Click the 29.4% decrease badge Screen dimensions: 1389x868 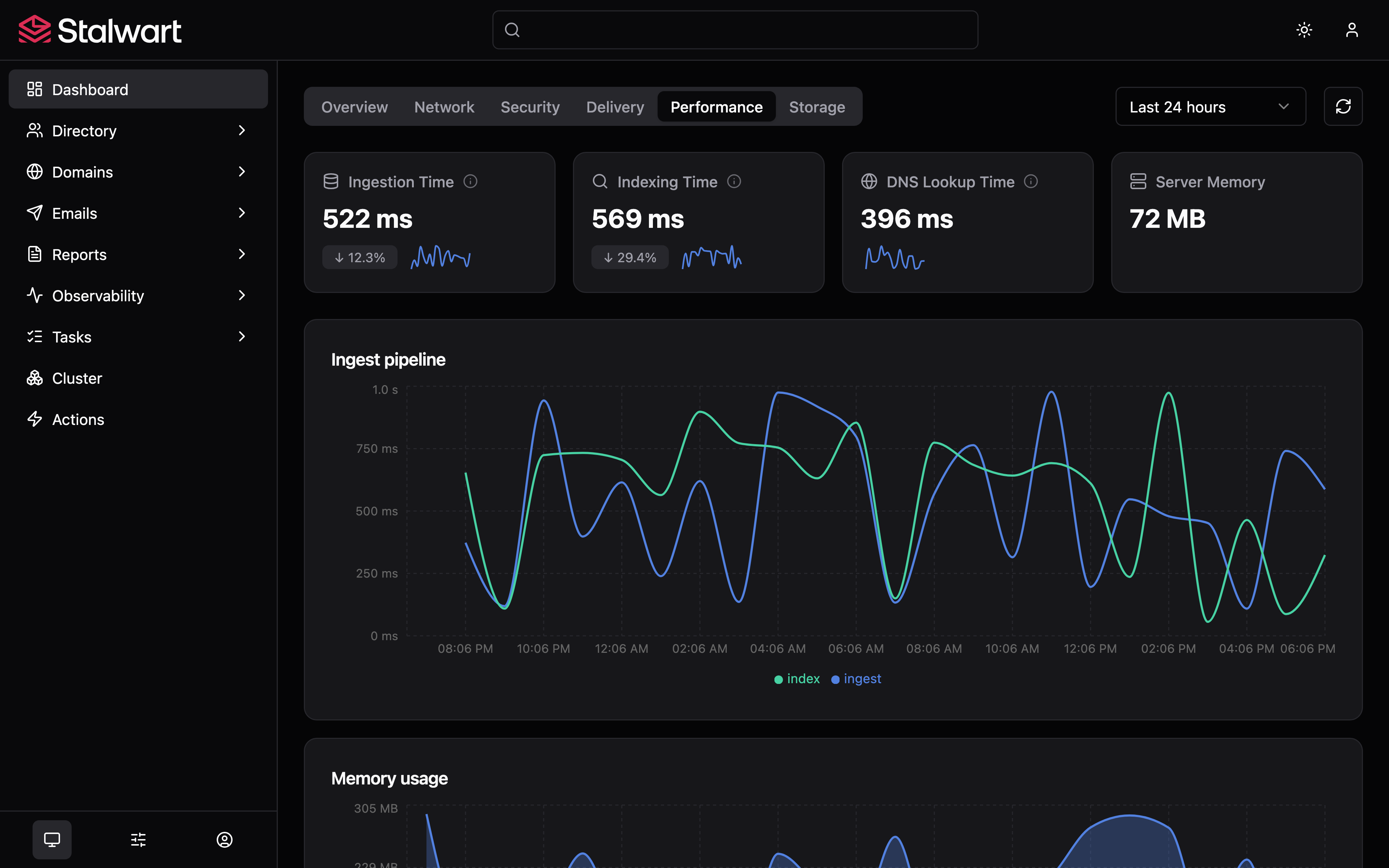click(630, 257)
